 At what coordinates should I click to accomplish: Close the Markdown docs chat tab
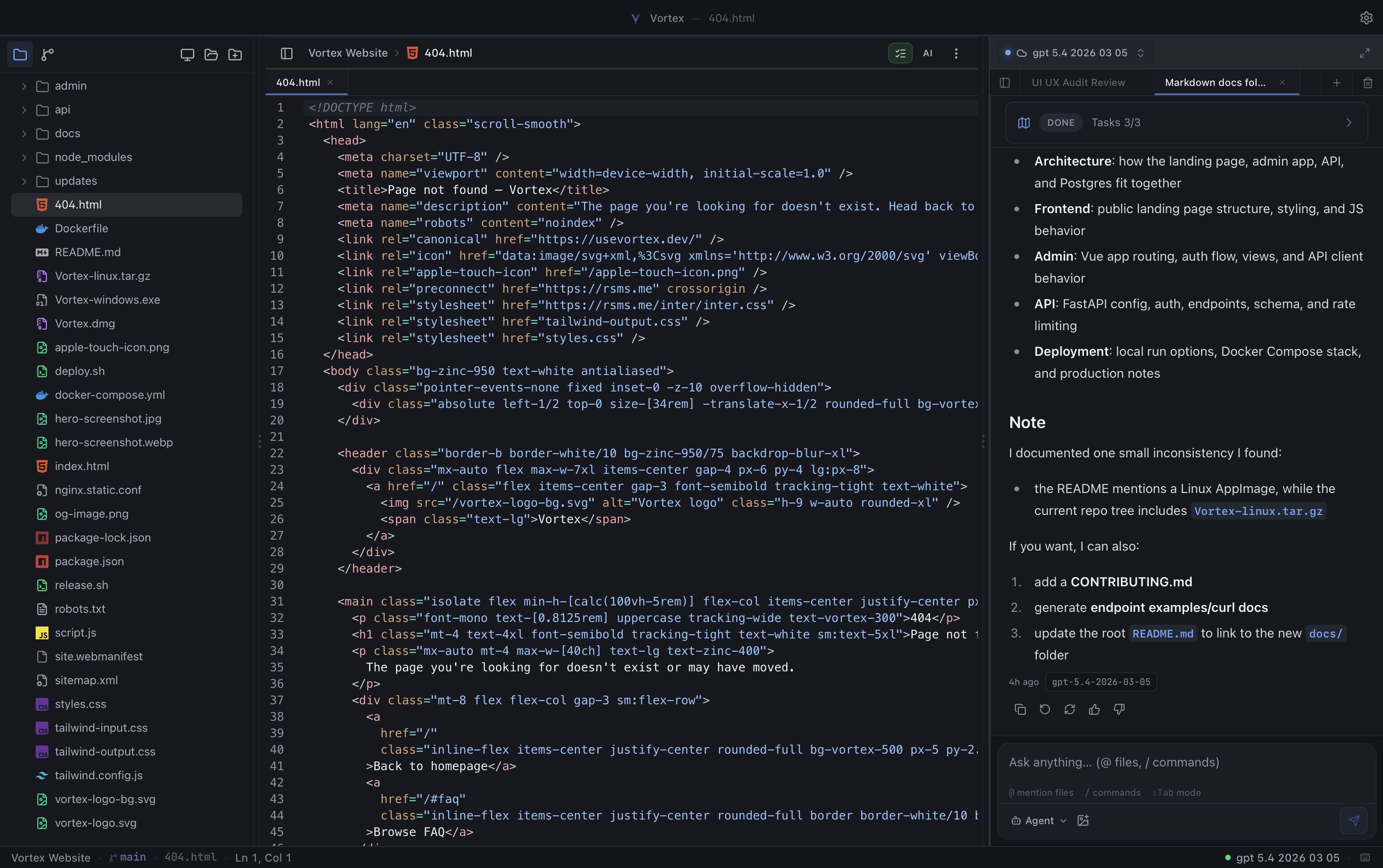pyautogui.click(x=1282, y=83)
